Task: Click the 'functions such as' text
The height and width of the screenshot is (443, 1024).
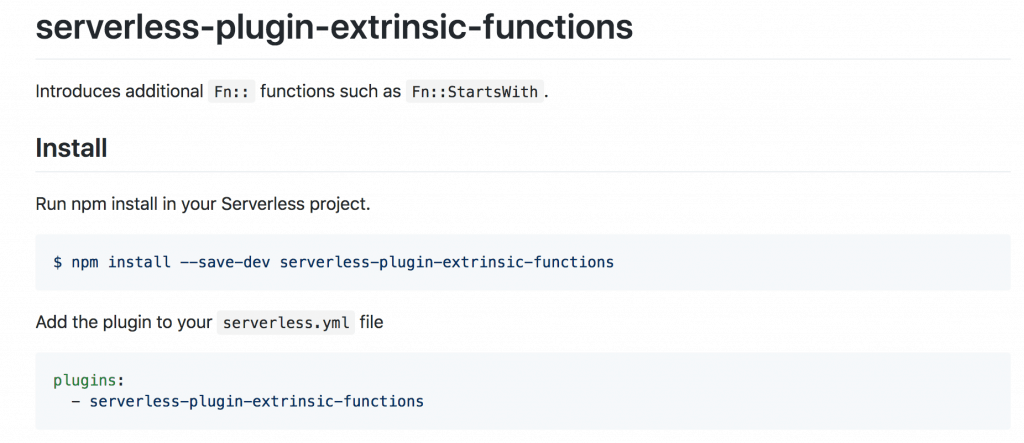Action: click(x=330, y=91)
